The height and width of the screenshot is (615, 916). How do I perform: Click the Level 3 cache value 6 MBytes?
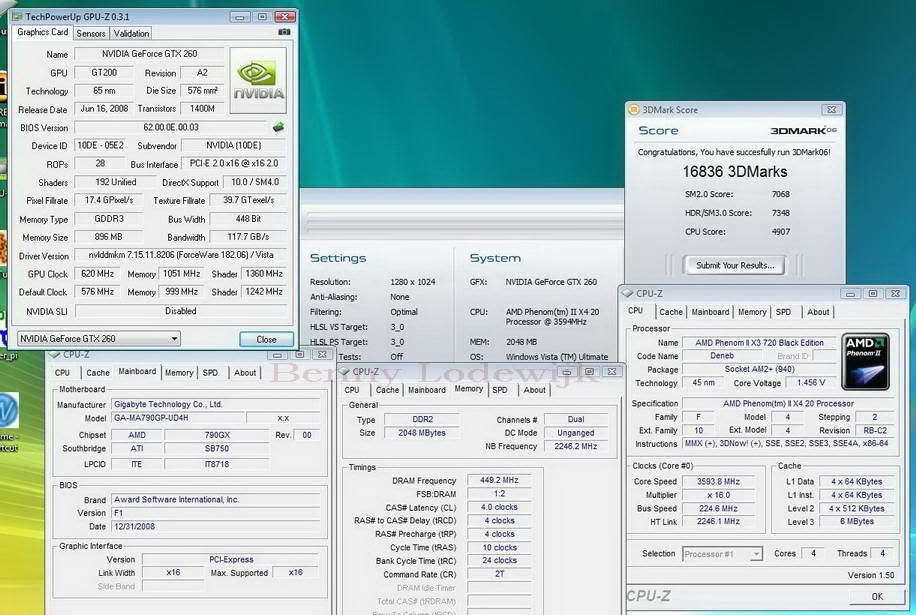click(856, 522)
